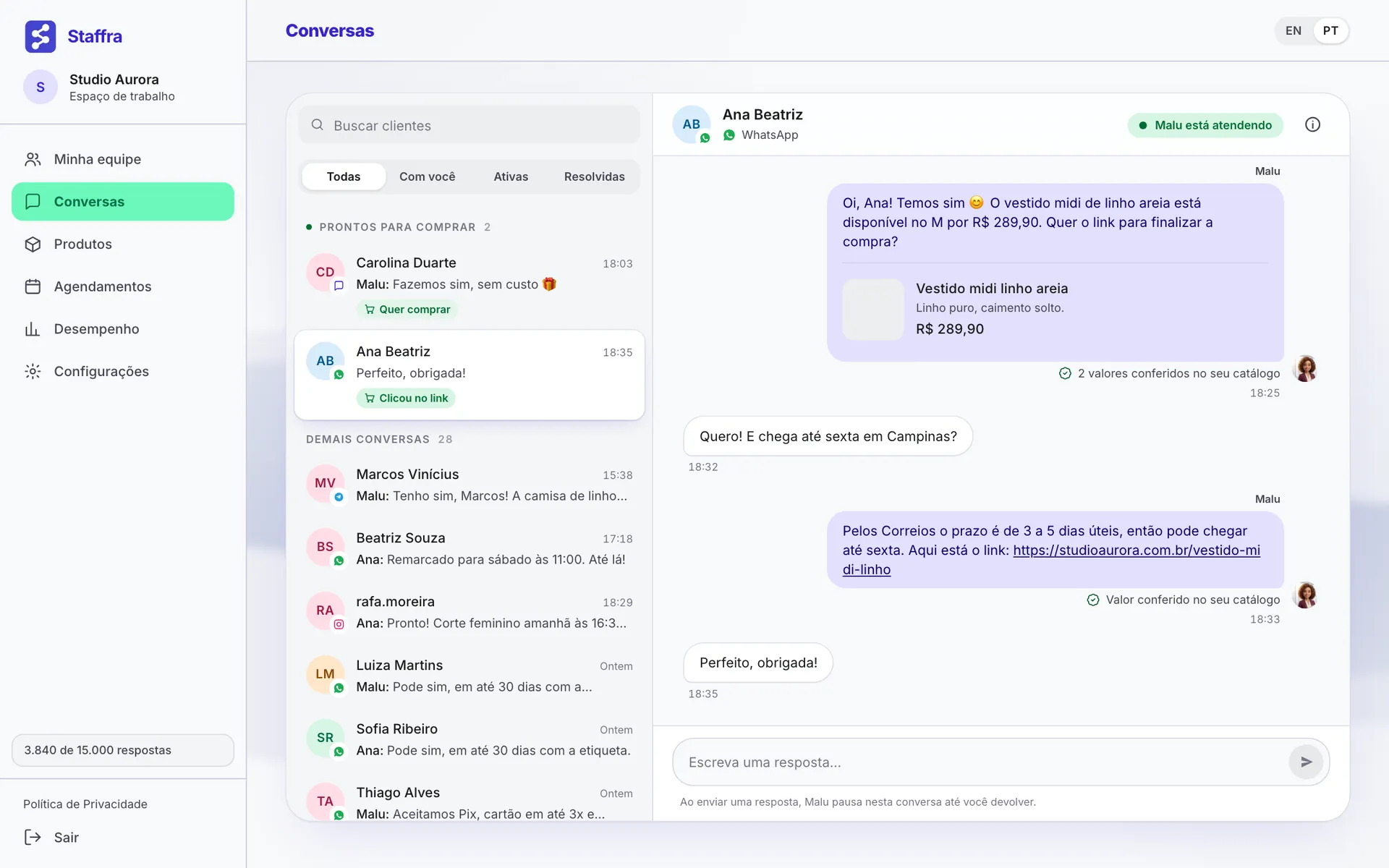This screenshot has width=1389, height=868.
Task: Click the send message arrow button
Action: coord(1306,762)
